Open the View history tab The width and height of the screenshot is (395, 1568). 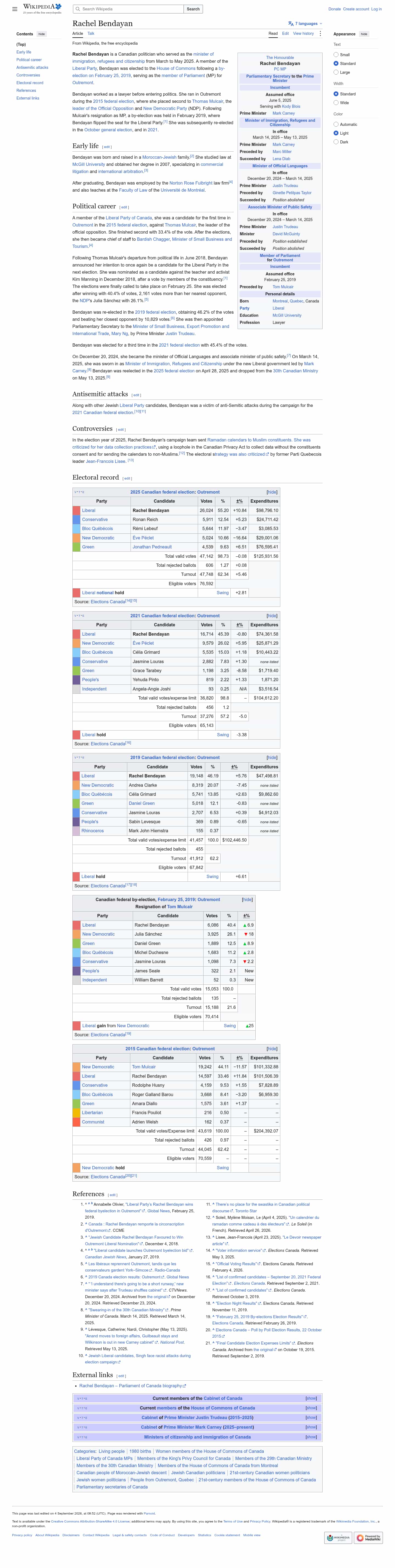coord(303,33)
